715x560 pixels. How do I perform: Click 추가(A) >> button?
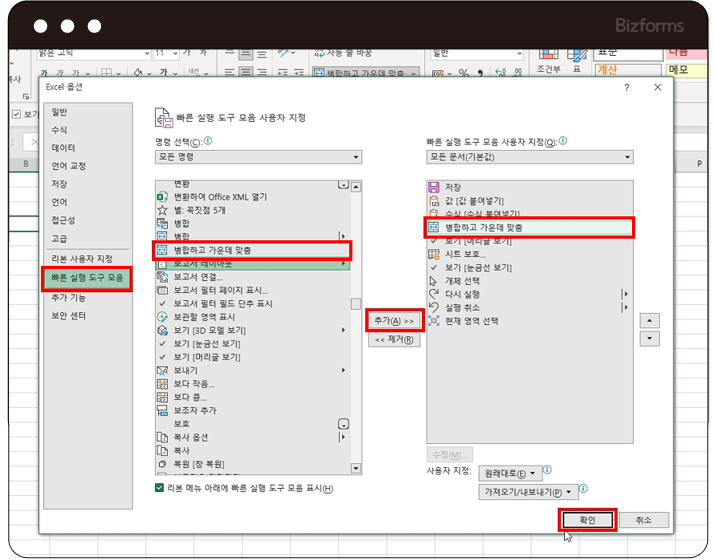(394, 321)
